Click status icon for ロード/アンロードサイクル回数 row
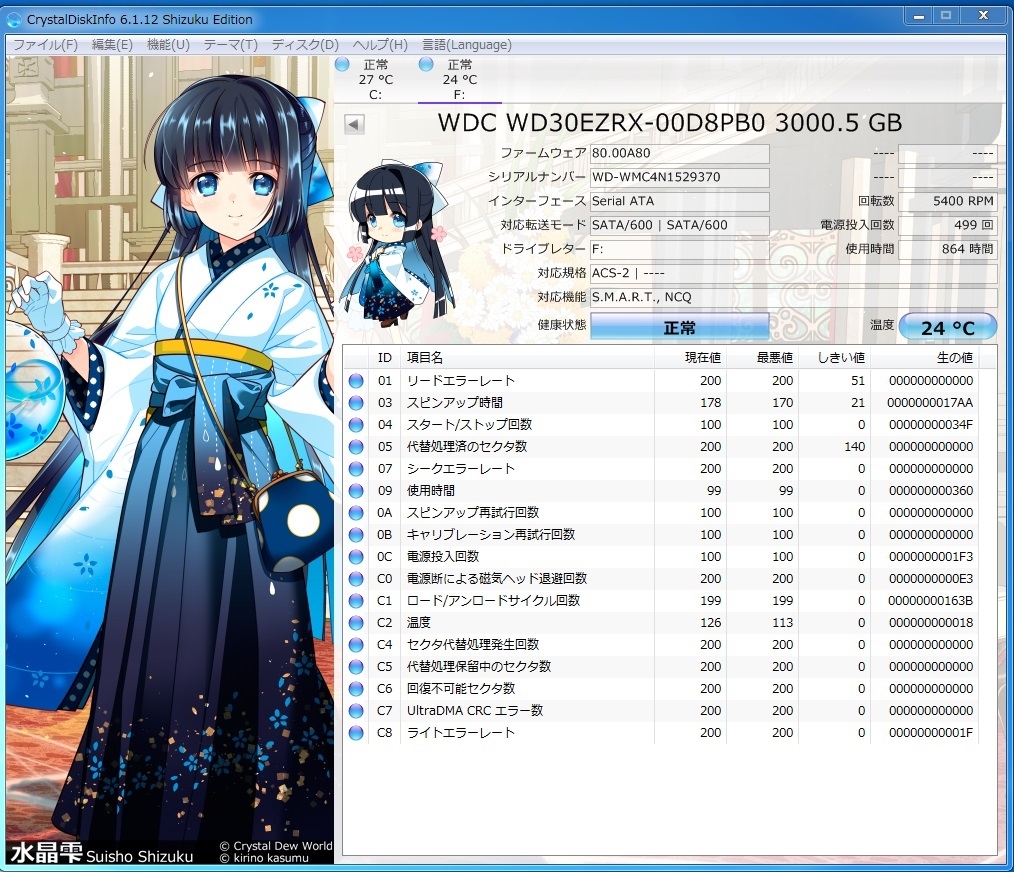 (x=356, y=601)
